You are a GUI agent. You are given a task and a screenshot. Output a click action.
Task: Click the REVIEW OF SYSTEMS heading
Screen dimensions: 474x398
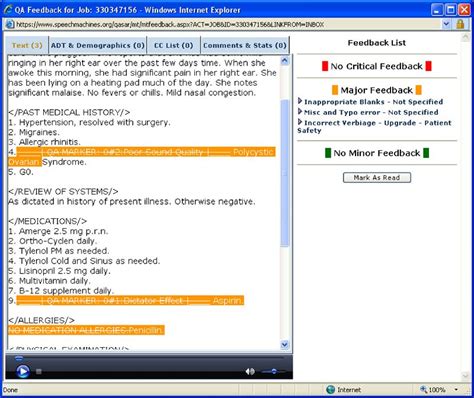pos(63,191)
